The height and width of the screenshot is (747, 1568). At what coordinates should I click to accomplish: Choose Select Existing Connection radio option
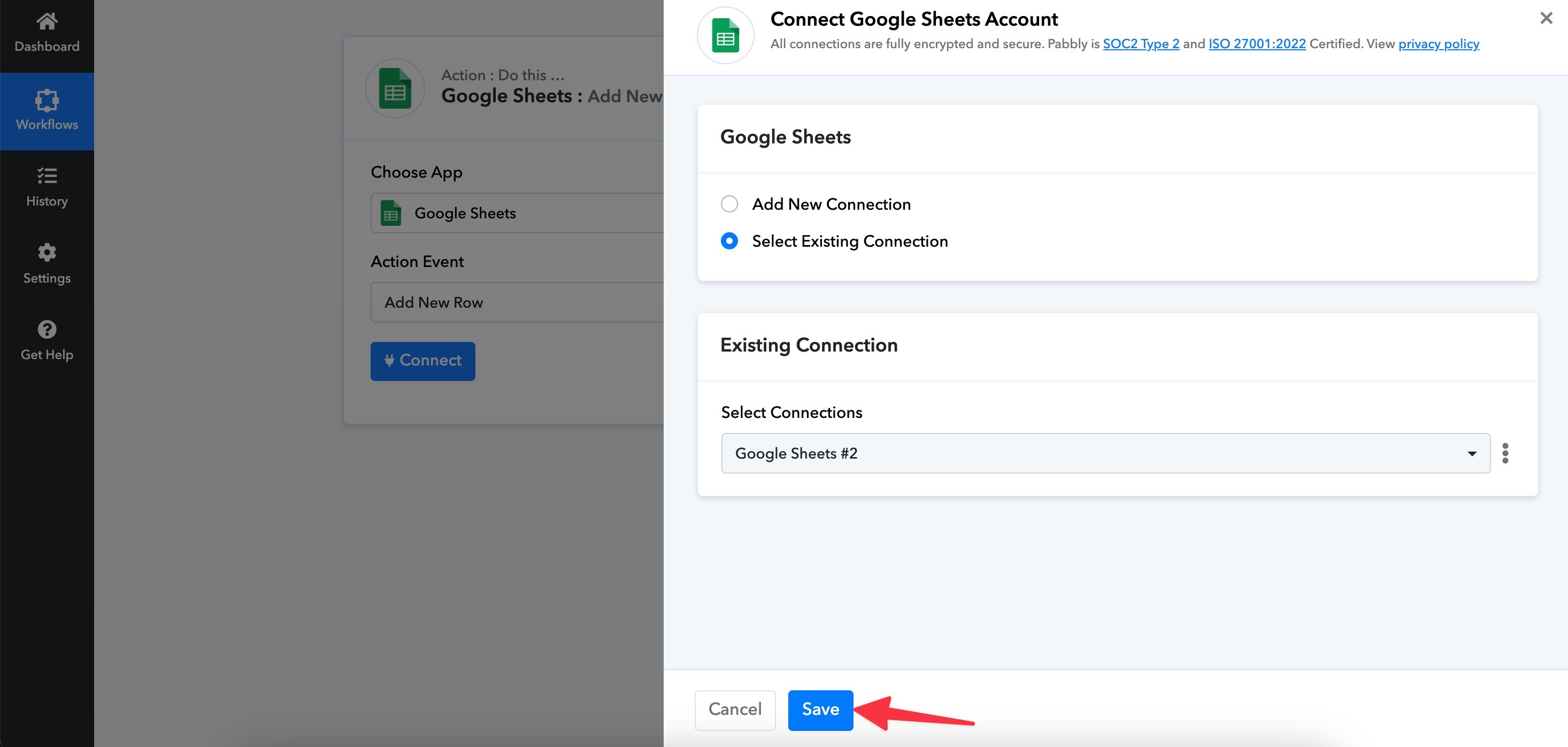click(x=729, y=241)
